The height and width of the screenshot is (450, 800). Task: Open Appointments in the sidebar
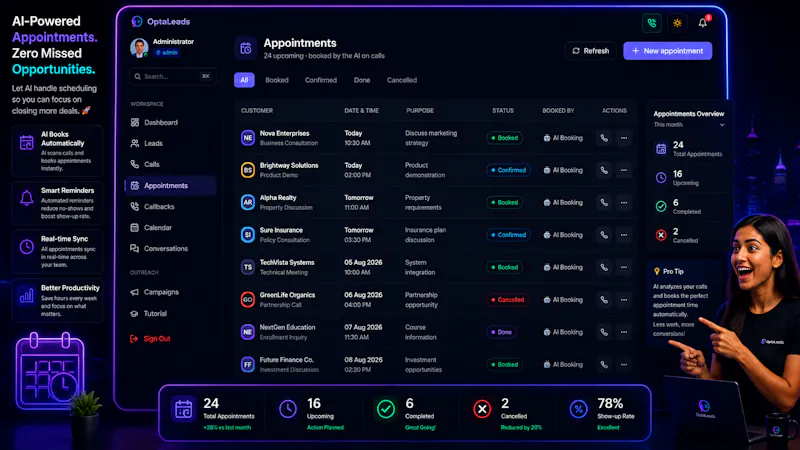(x=170, y=186)
